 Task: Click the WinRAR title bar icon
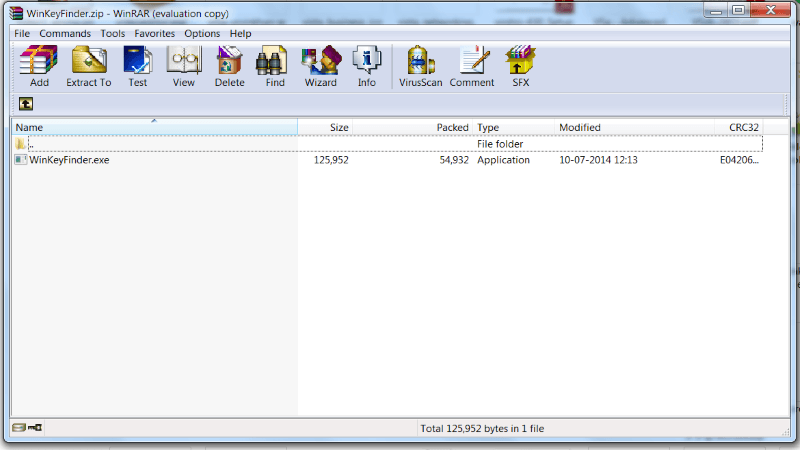coord(16,13)
